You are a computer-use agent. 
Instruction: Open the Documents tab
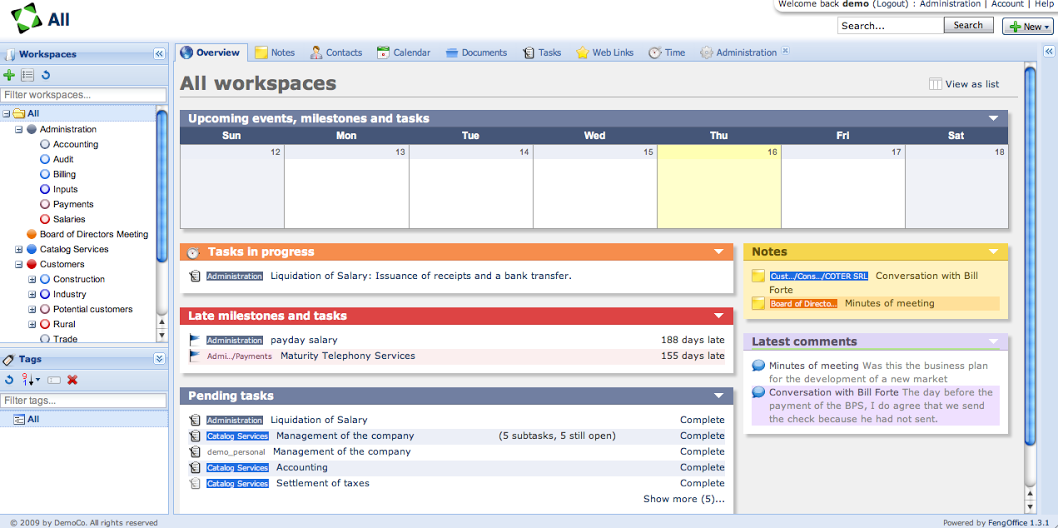tap(476, 53)
